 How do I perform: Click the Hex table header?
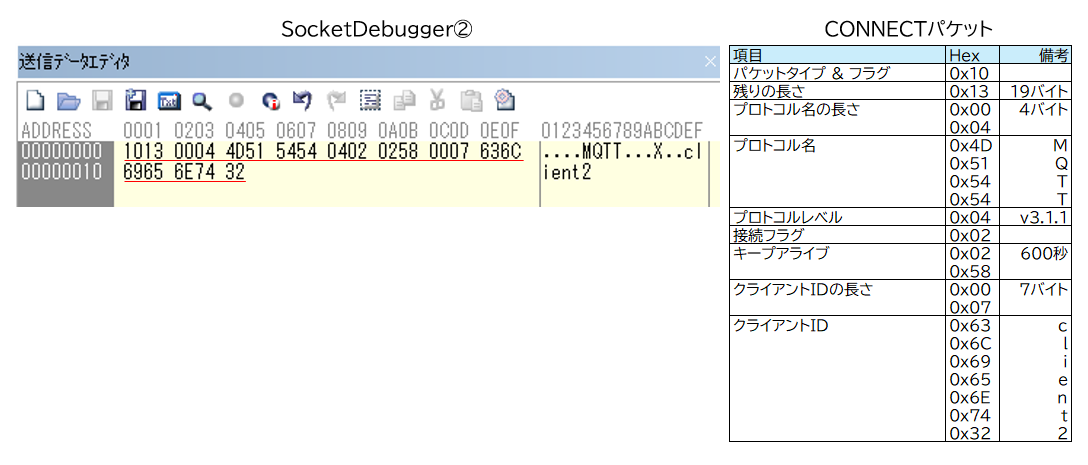[x=963, y=56]
